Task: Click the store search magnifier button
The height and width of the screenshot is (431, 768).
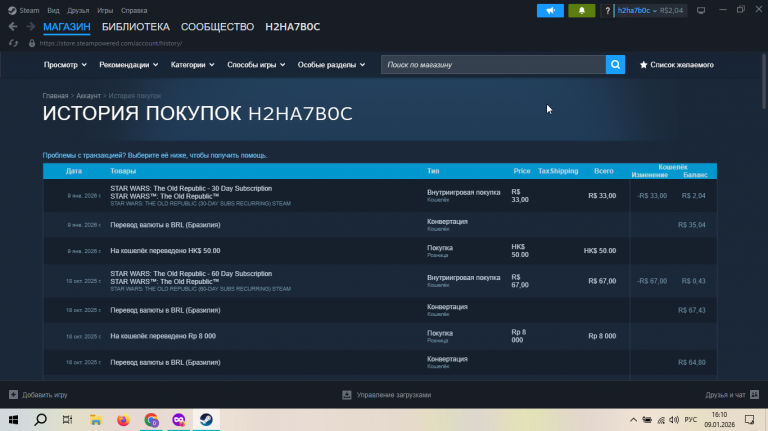Action: coord(615,65)
